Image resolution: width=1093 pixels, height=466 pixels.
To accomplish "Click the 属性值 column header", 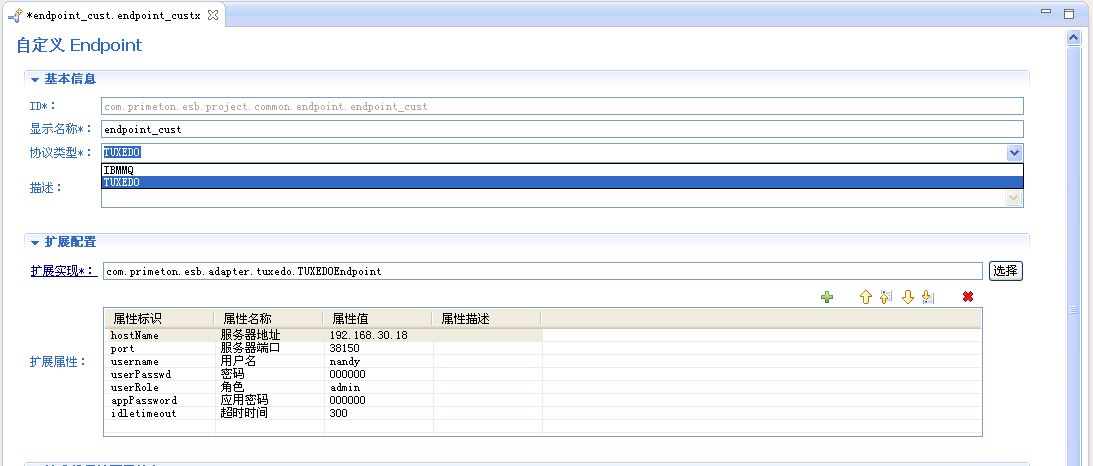I will point(349,318).
